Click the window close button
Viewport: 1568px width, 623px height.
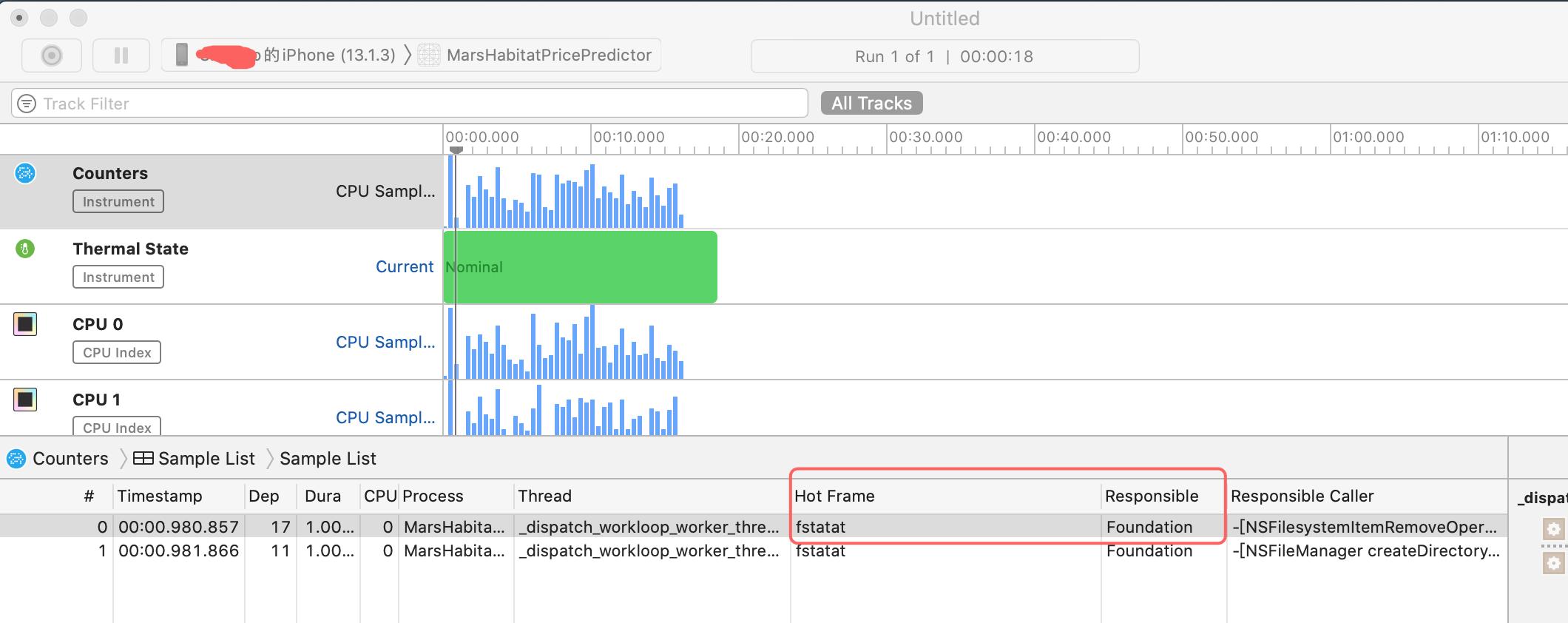[20, 17]
